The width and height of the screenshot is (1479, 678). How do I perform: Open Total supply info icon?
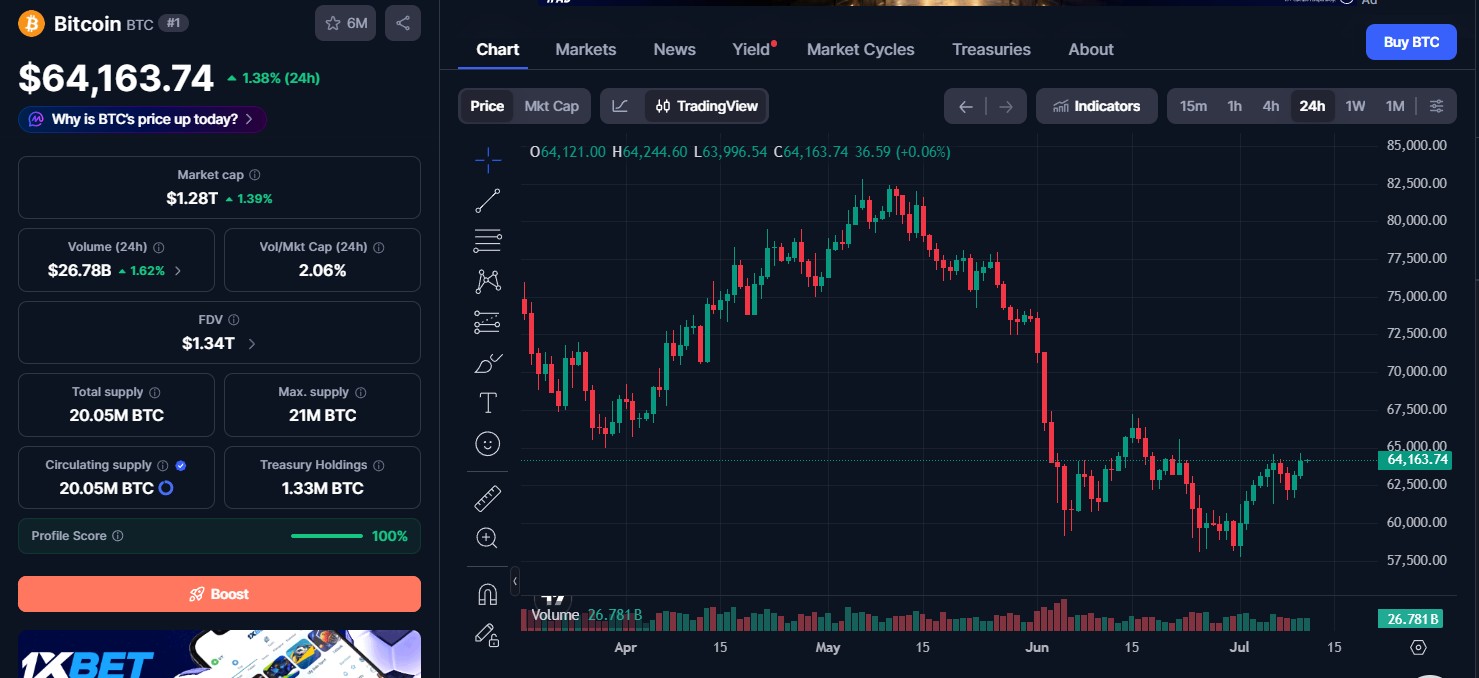pyautogui.click(x=155, y=393)
